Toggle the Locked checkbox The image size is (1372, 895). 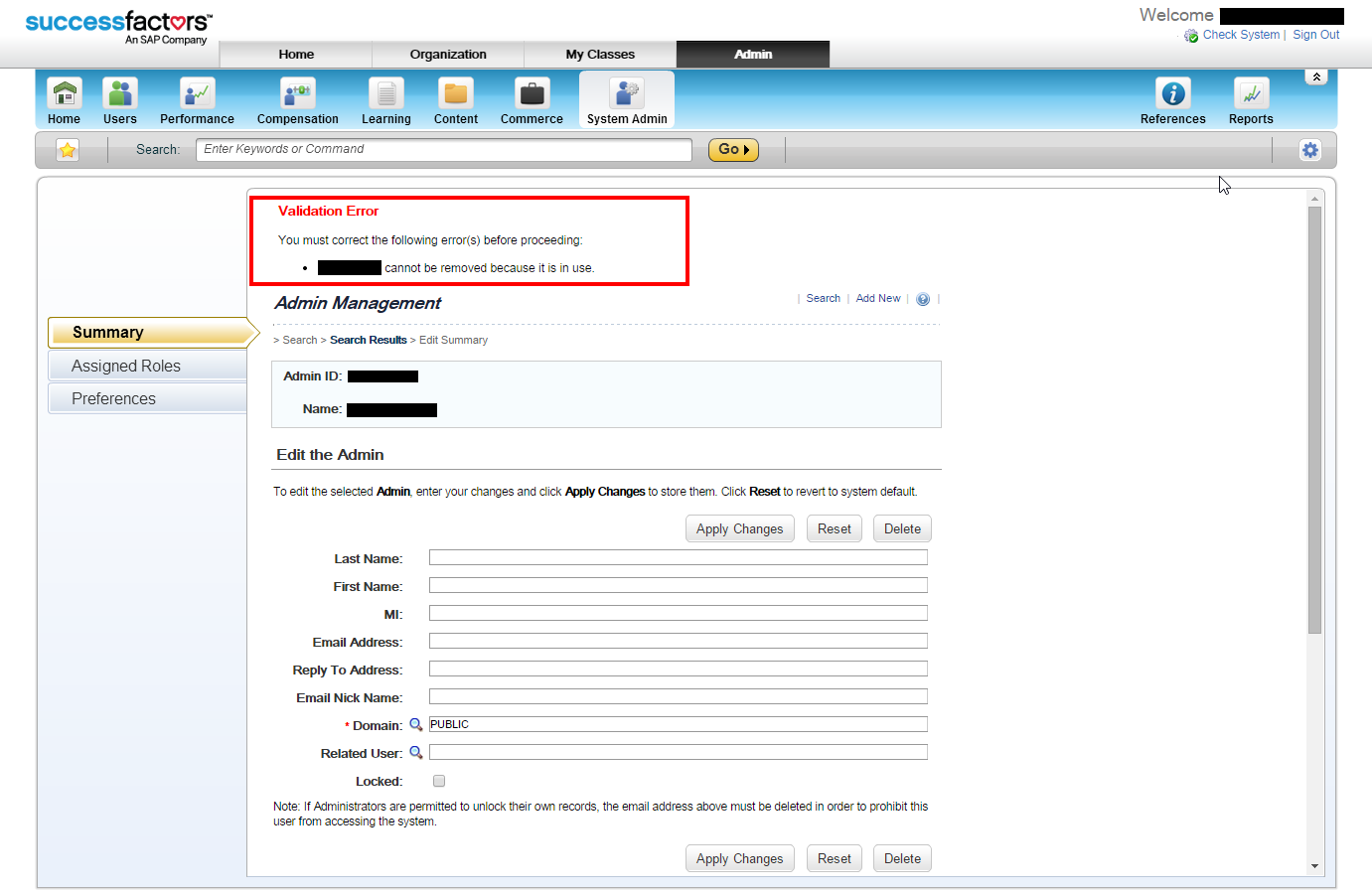click(x=439, y=781)
